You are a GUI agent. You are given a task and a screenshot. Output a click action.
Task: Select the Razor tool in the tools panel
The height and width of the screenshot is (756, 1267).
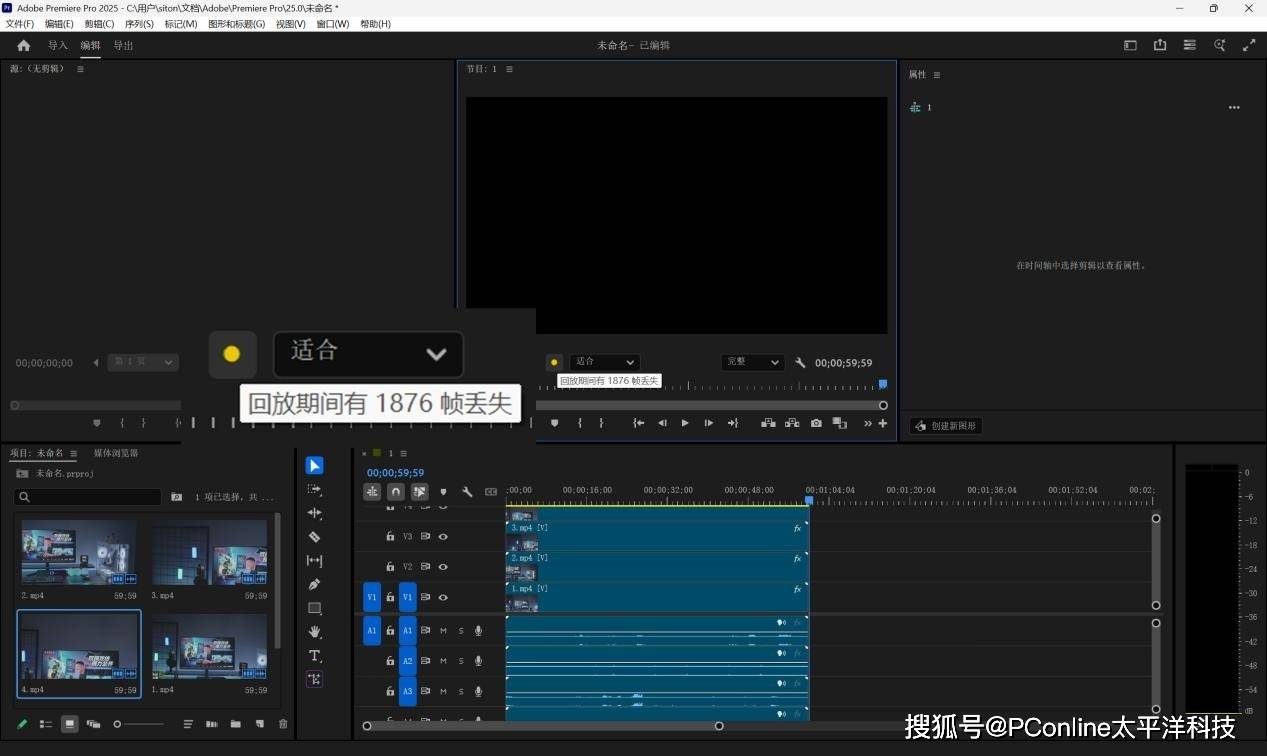314,537
